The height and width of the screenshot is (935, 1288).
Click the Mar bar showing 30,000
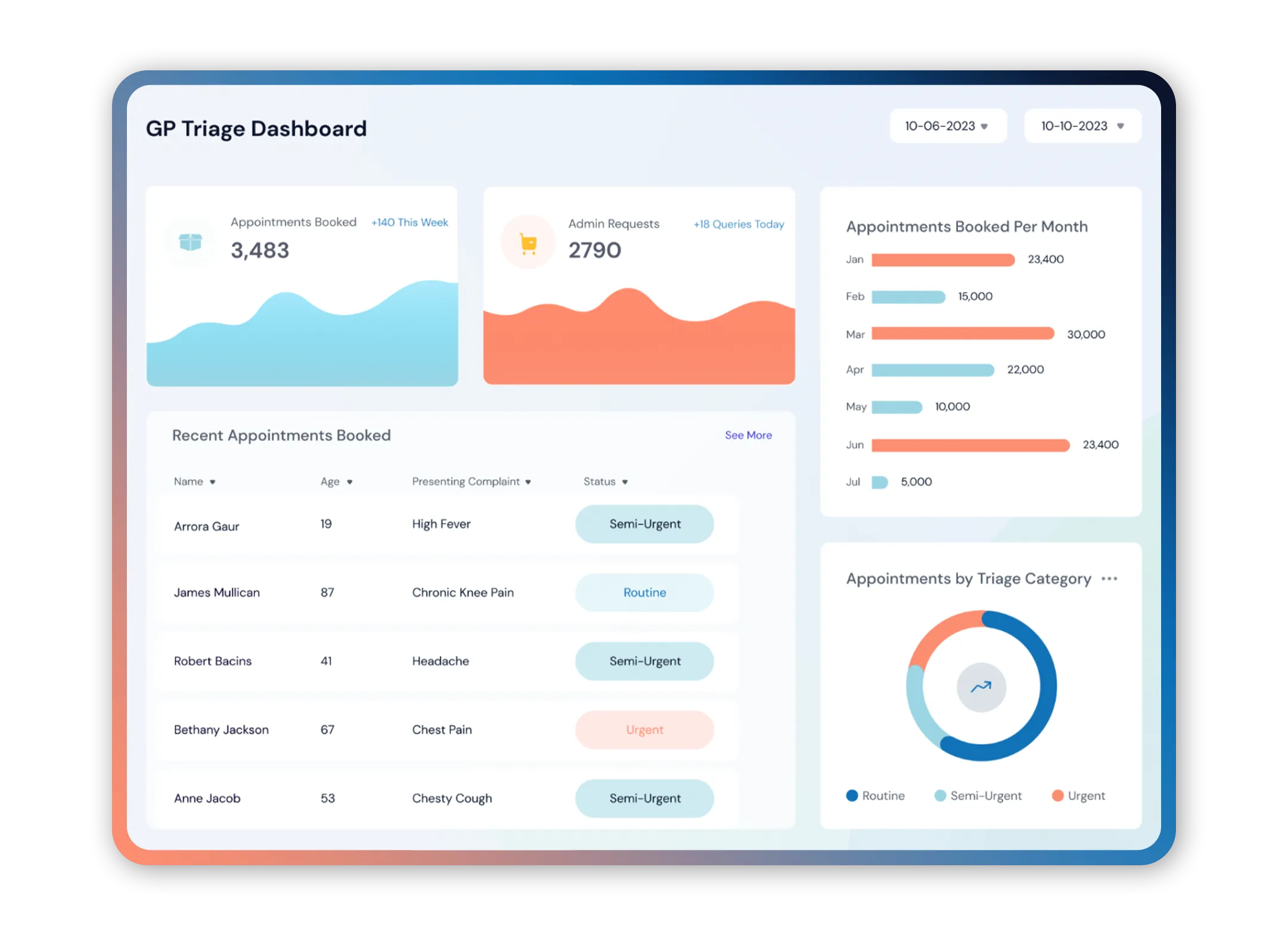962,334
